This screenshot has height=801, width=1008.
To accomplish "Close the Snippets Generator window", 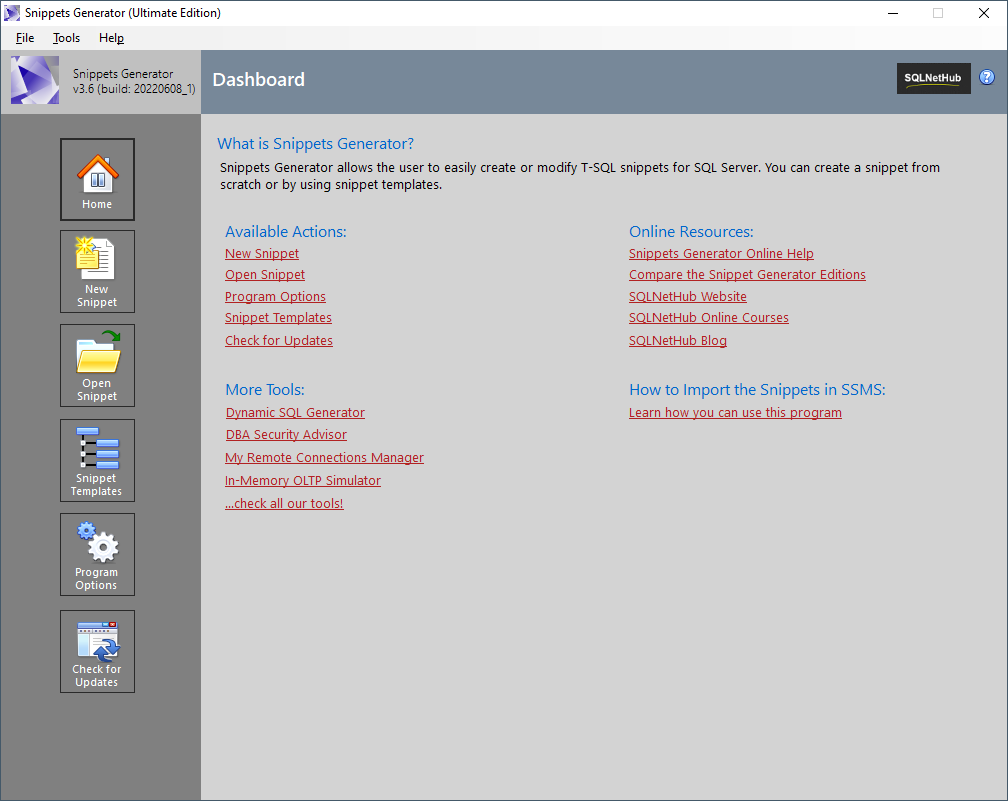I will [x=984, y=13].
